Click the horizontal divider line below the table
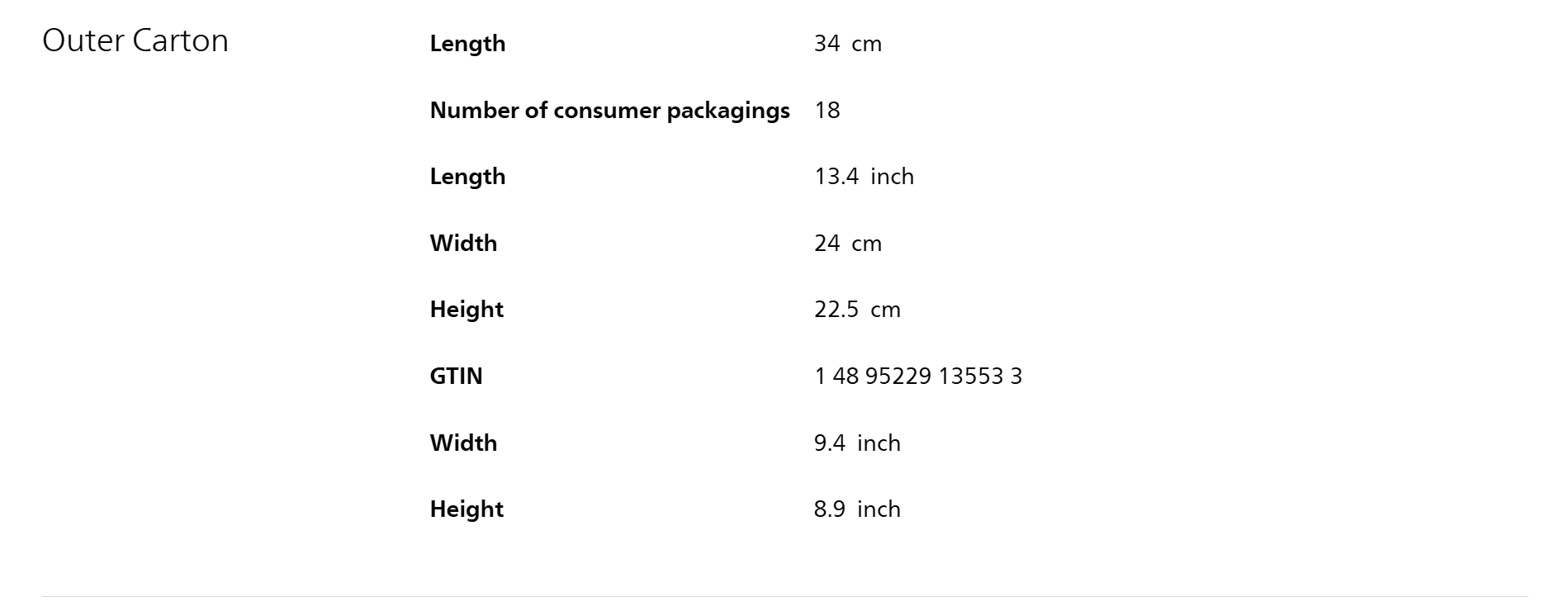 click(x=784, y=596)
